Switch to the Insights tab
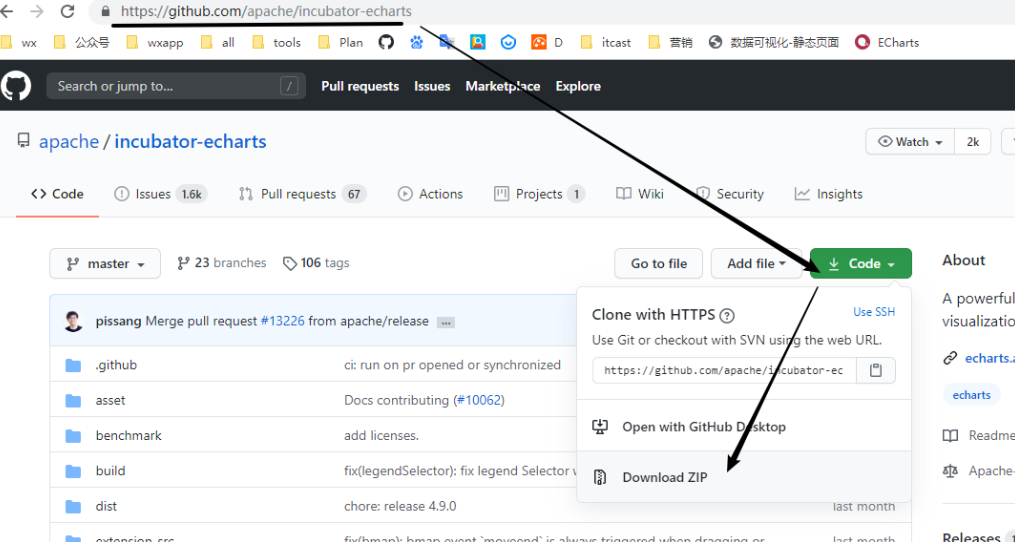The image size is (1015, 542). (x=829, y=194)
